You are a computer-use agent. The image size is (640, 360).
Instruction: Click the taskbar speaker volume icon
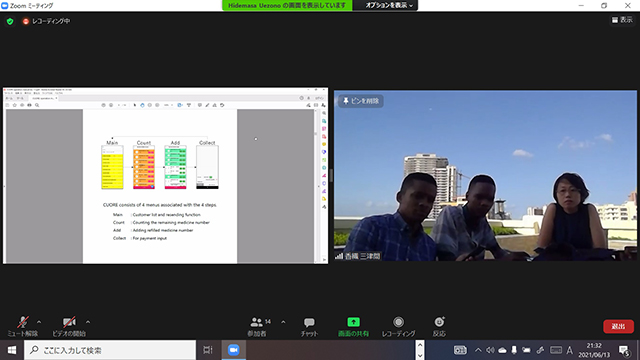click(490, 350)
